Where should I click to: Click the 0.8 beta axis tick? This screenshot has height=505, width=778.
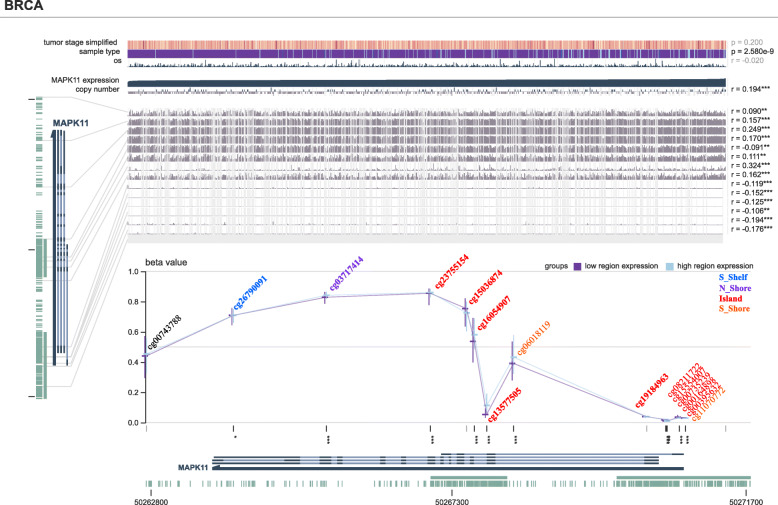pyautogui.click(x=133, y=302)
